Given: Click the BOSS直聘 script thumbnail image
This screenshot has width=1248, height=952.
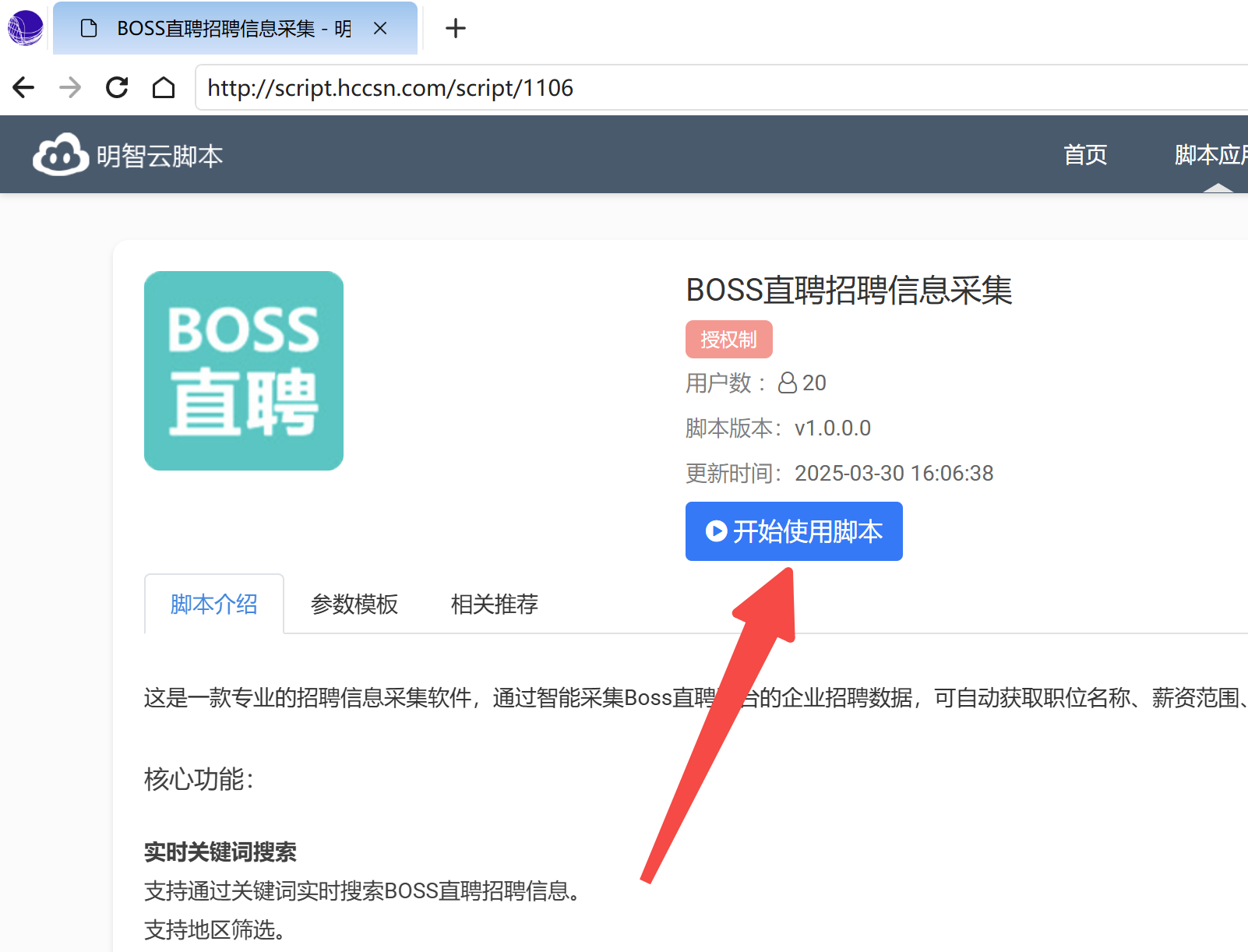Looking at the screenshot, I should pos(244,371).
